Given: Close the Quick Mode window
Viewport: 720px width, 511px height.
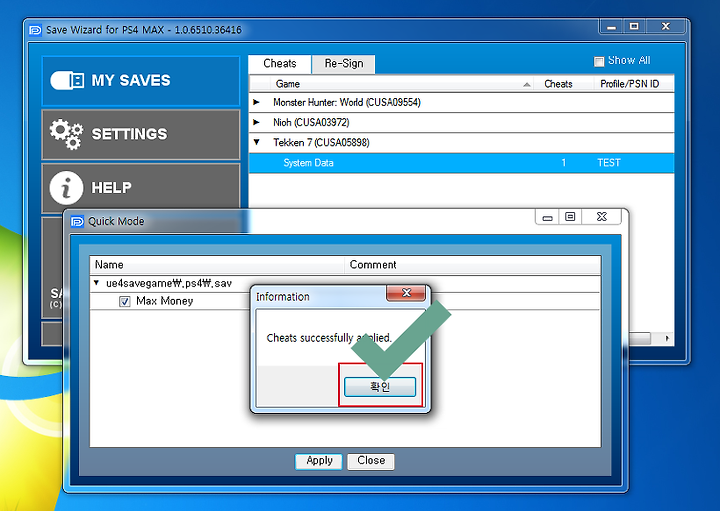Looking at the screenshot, I should coord(602,217).
